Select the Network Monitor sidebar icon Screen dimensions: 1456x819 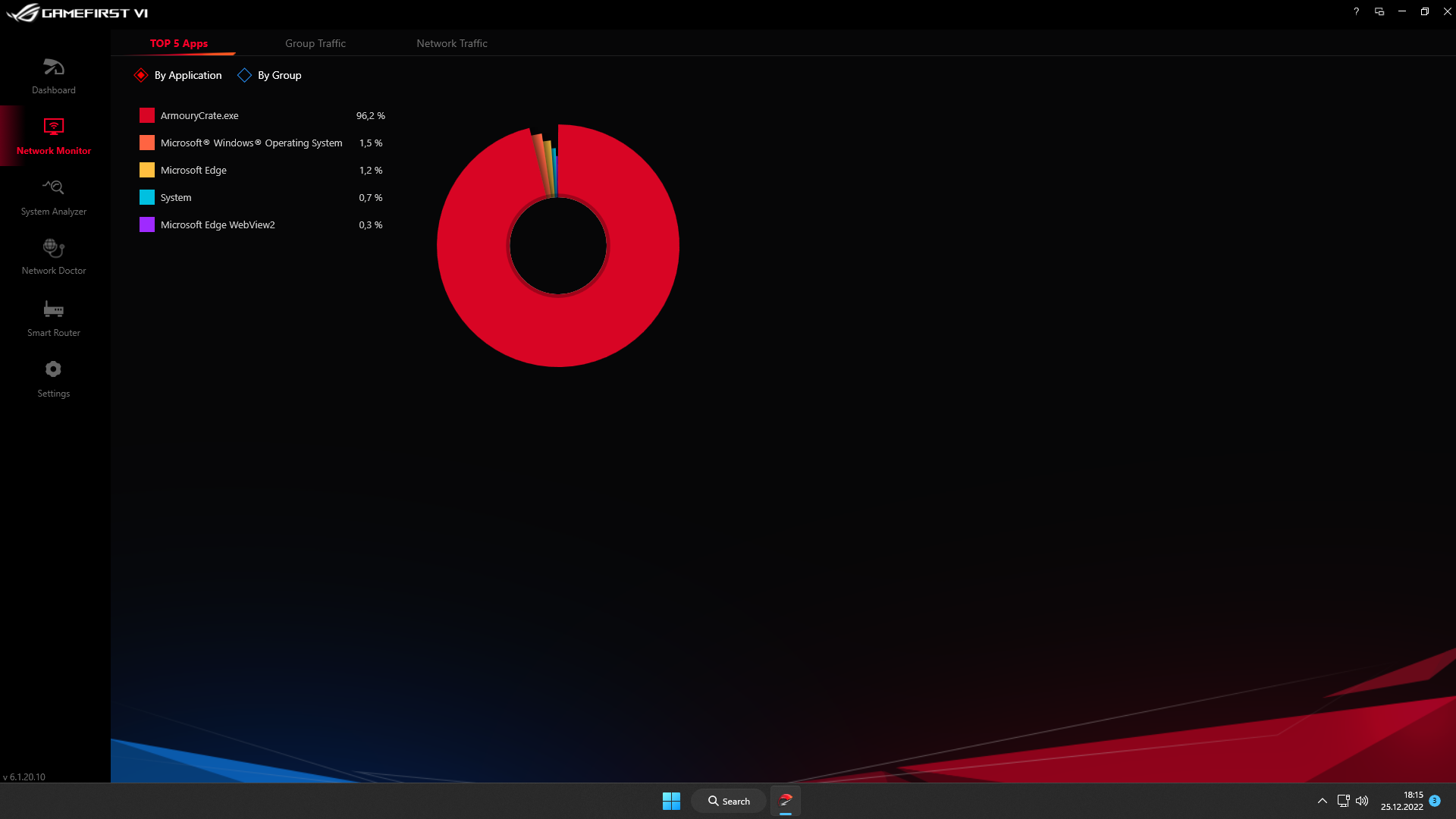(53, 135)
